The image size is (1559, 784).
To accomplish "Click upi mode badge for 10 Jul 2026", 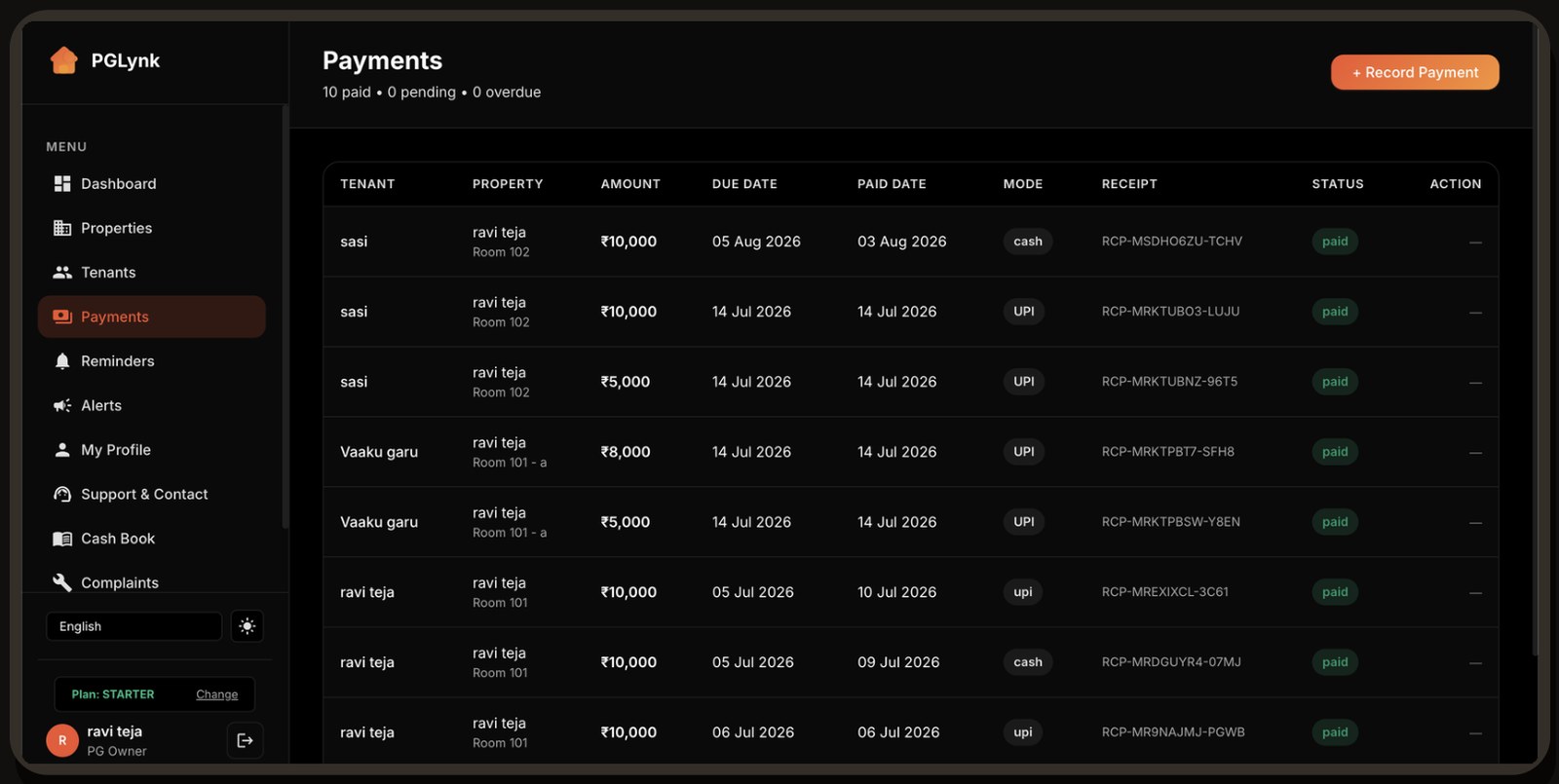I will [1023, 592].
